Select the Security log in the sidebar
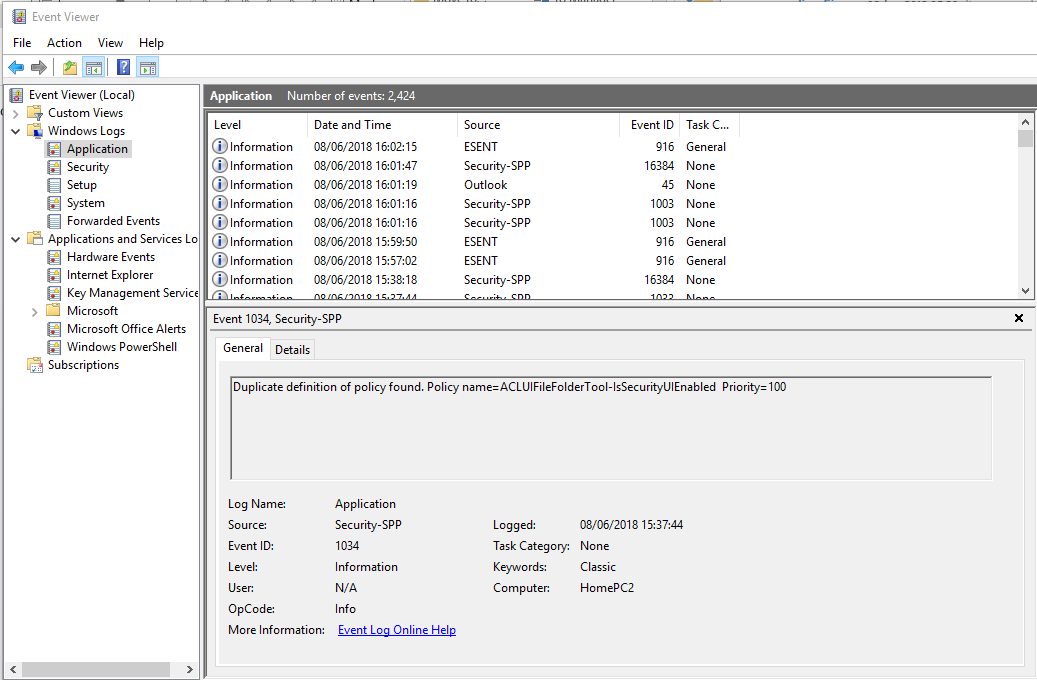1037x680 pixels. pos(88,166)
